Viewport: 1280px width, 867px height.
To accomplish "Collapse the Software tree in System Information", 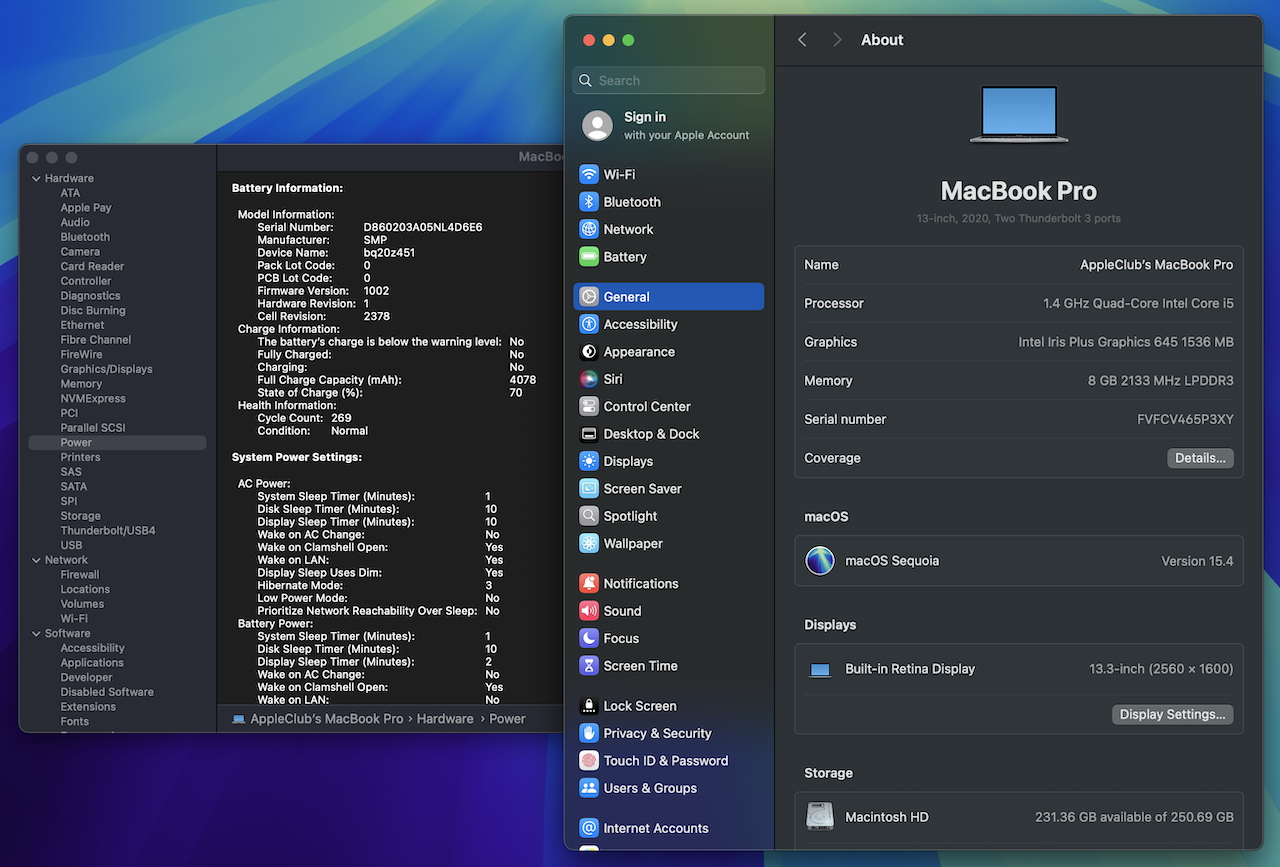I will pos(37,634).
